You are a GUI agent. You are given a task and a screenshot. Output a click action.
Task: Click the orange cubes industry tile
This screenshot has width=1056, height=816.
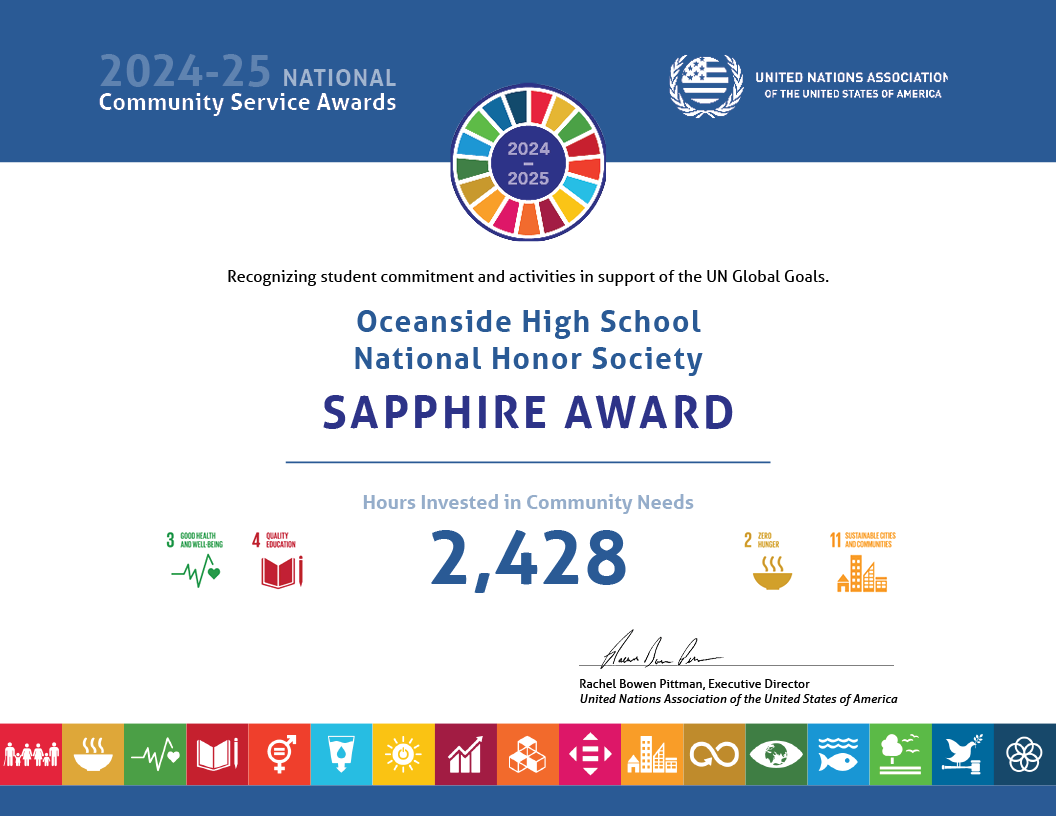point(528,754)
